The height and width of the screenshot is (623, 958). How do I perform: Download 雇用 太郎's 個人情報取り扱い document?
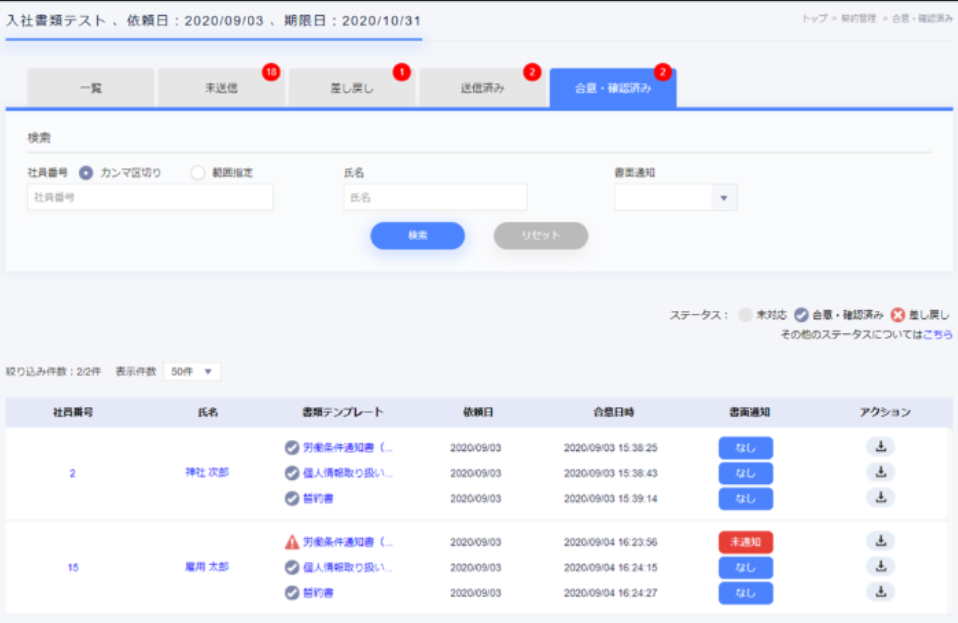point(880,566)
